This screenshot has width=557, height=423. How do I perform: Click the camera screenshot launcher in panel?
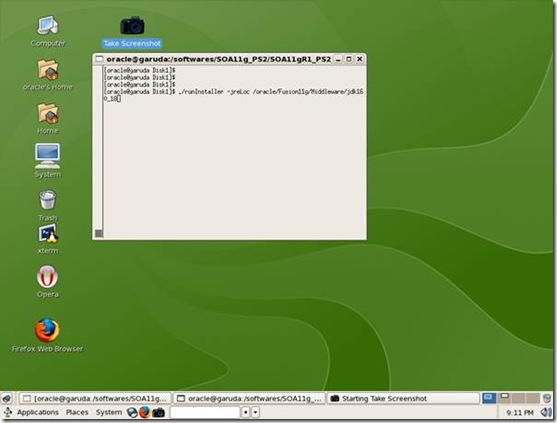[x=158, y=412]
